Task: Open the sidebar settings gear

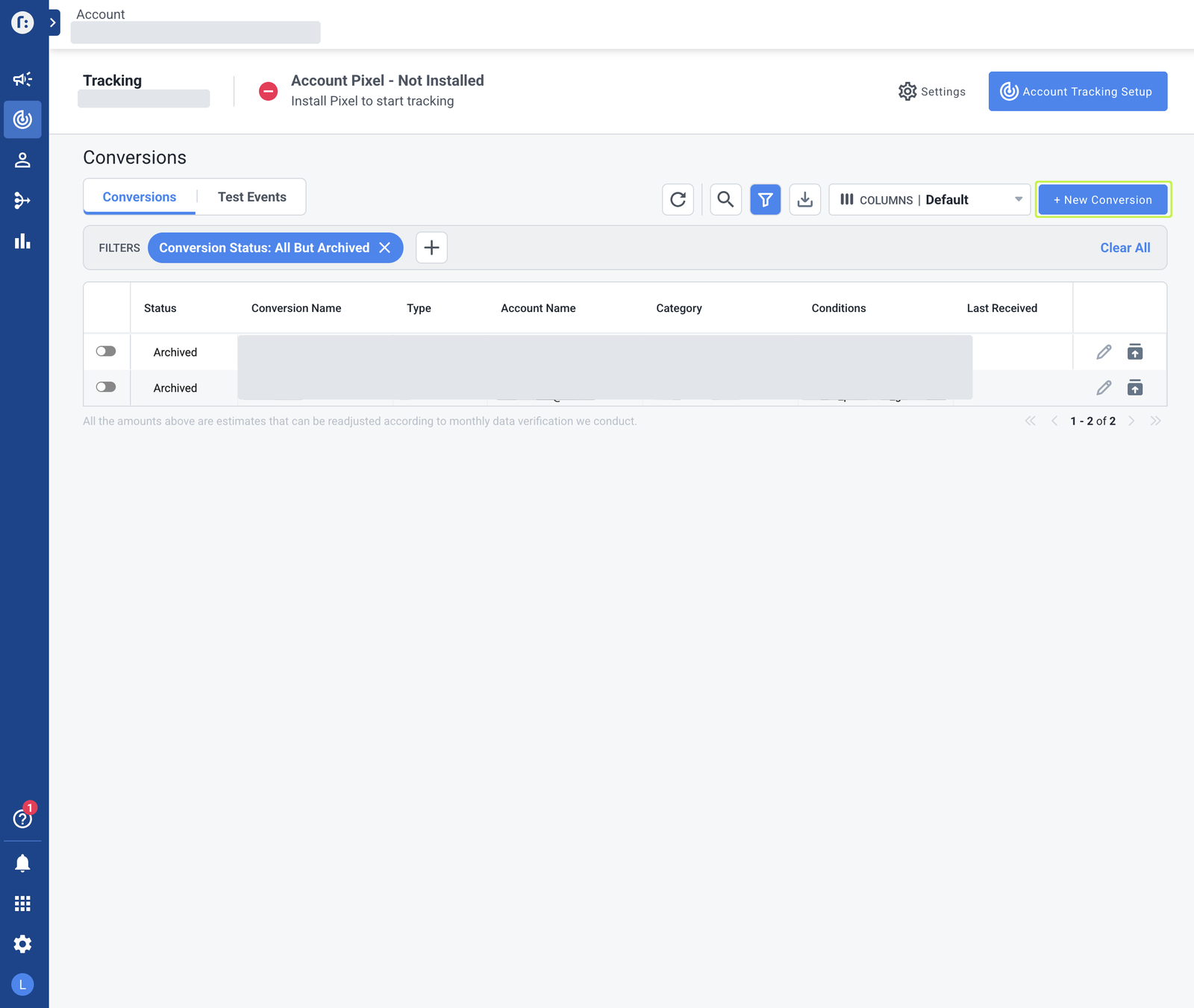Action: [22, 944]
